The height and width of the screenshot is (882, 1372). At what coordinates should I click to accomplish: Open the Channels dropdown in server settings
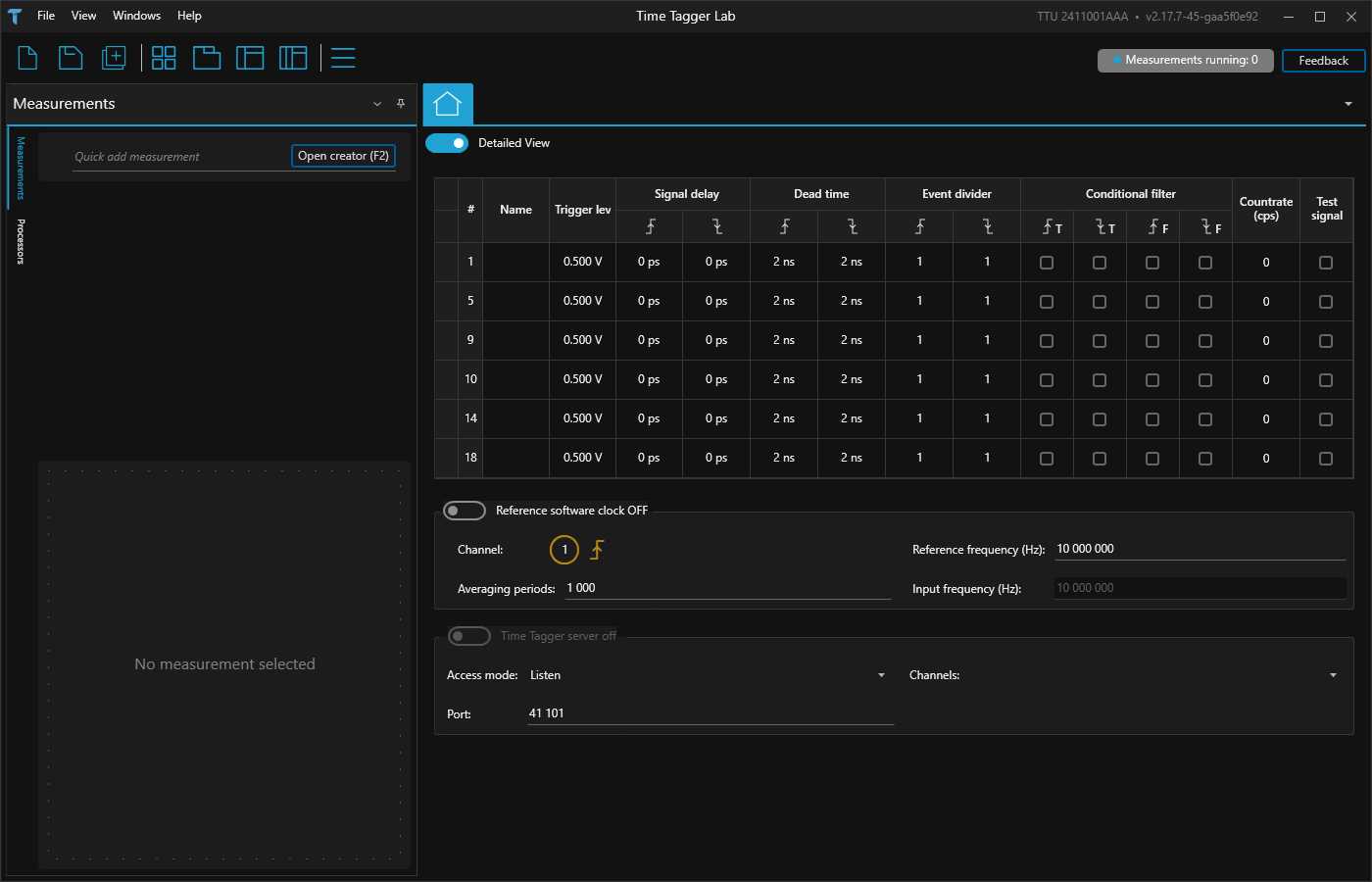(x=1333, y=675)
